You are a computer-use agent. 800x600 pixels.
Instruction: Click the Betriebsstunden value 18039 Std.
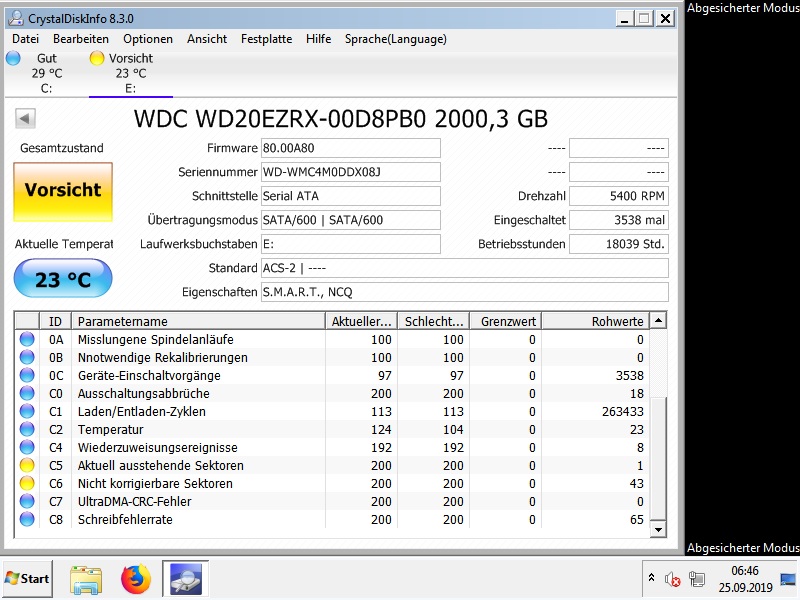(x=619, y=244)
